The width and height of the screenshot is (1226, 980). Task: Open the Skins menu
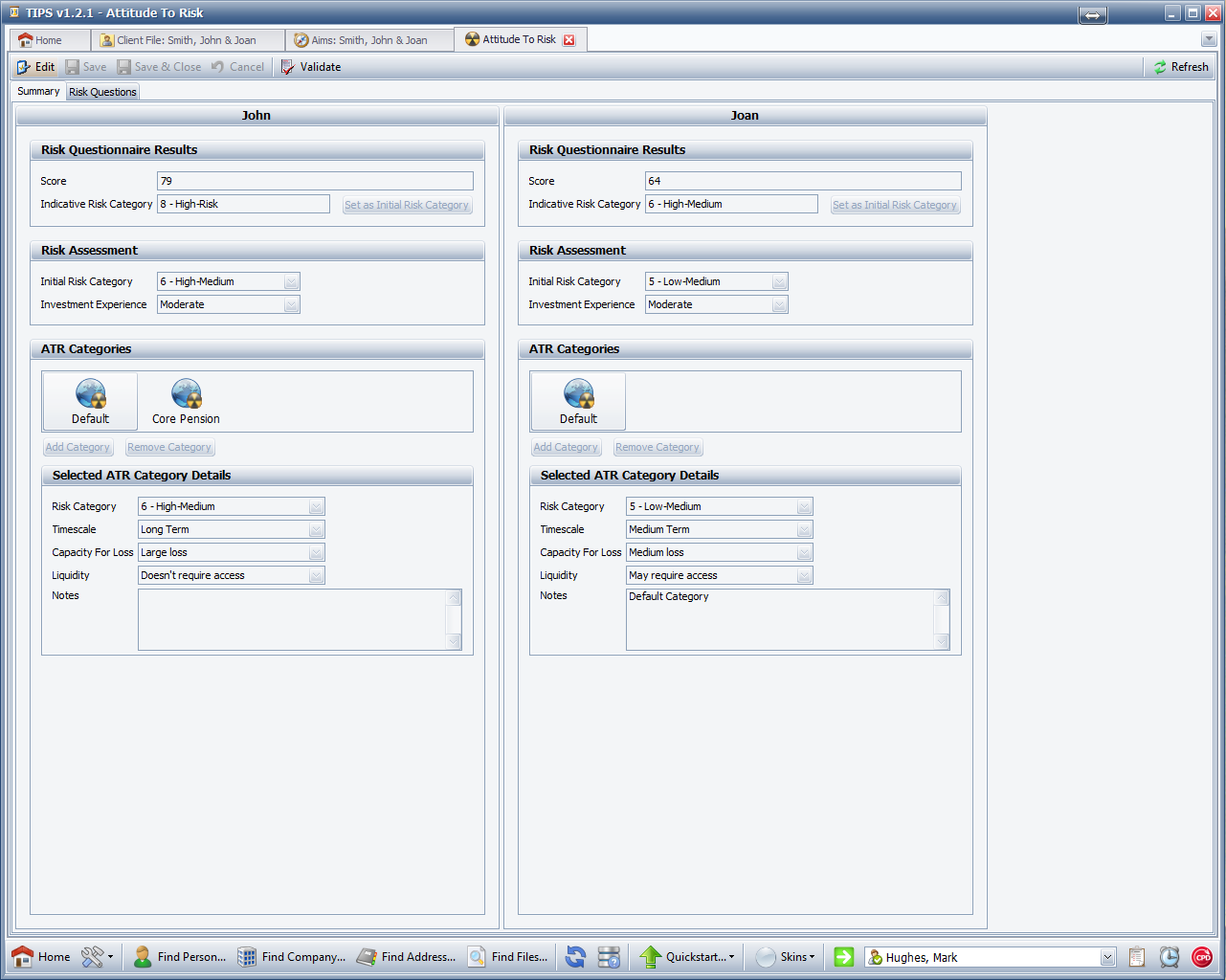(787, 957)
